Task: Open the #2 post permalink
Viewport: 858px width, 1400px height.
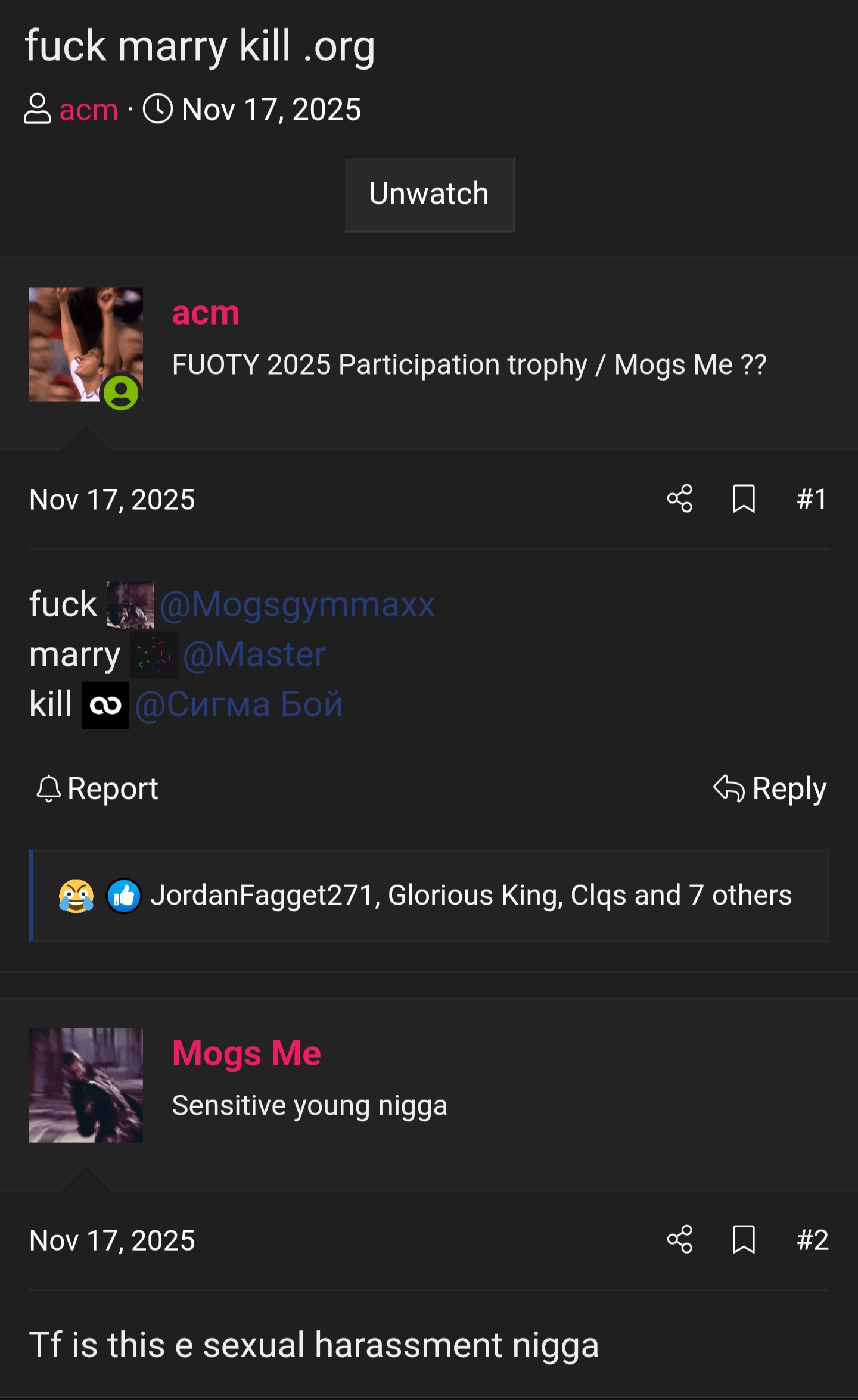Action: [813, 1240]
